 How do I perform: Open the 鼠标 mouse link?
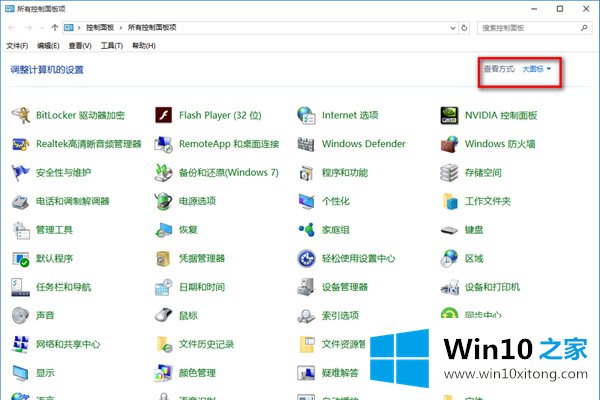click(188, 316)
